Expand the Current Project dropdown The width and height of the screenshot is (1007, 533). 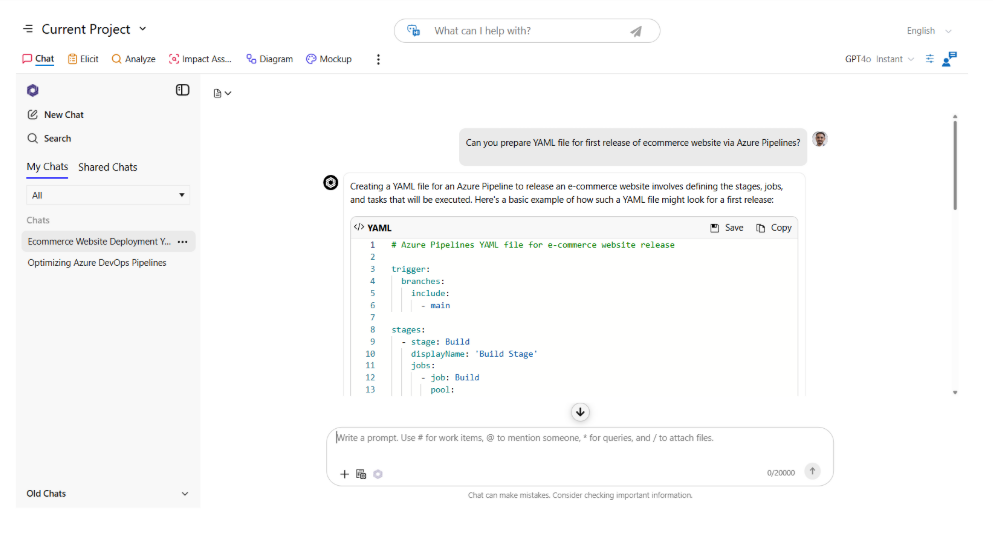[x=143, y=29]
